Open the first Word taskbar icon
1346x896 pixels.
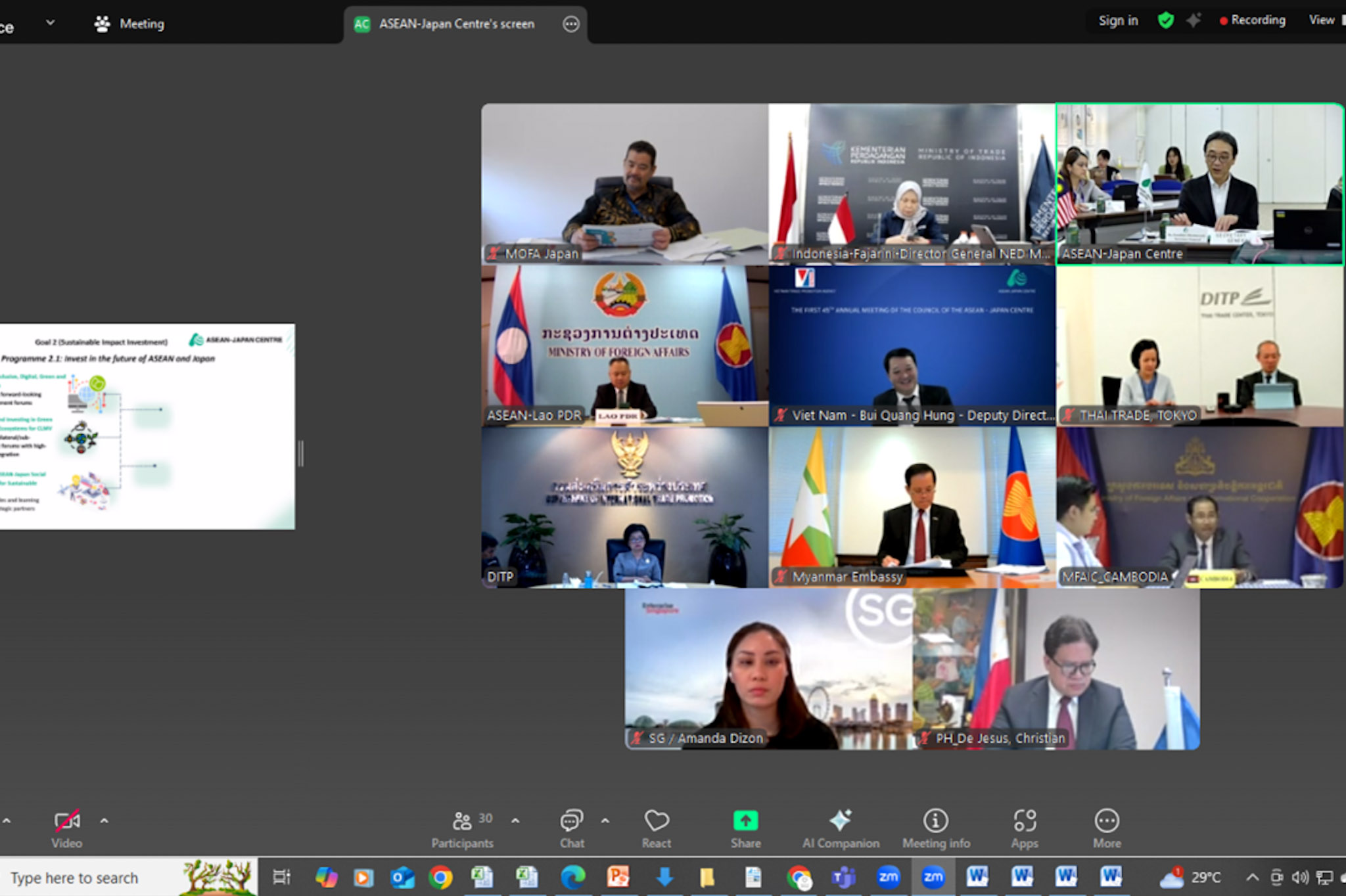click(977, 877)
